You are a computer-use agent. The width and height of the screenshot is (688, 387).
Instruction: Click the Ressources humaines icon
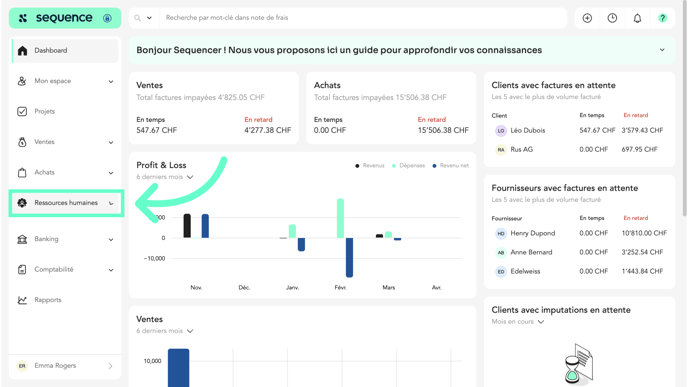click(x=22, y=203)
